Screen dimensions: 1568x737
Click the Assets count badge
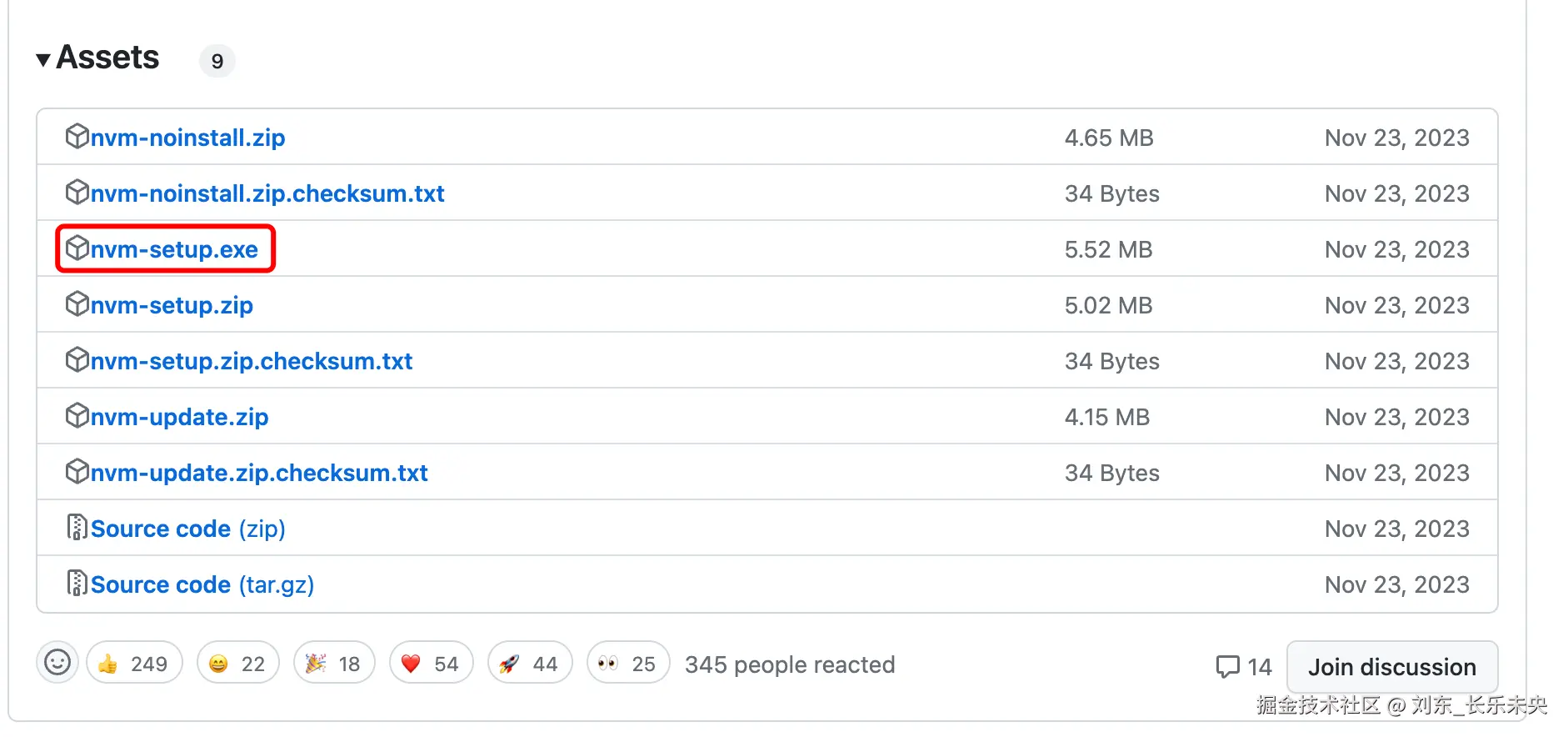(217, 61)
